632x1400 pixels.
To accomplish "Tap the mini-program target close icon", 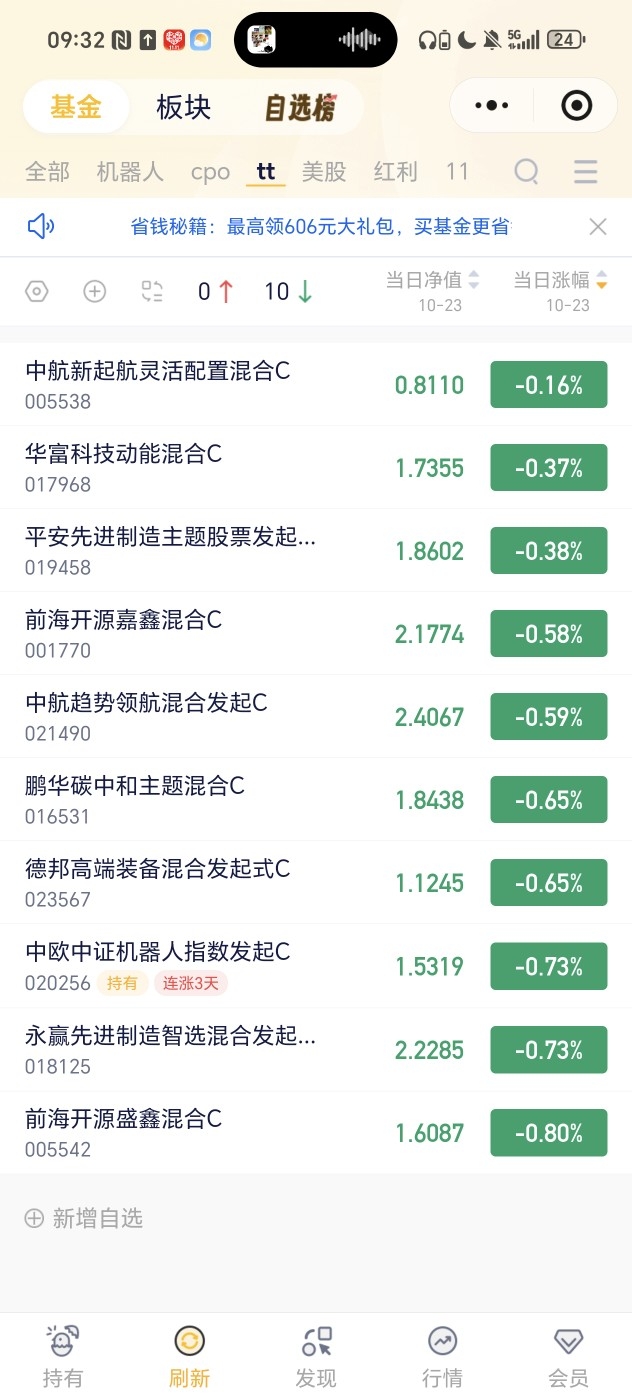I will [577, 105].
